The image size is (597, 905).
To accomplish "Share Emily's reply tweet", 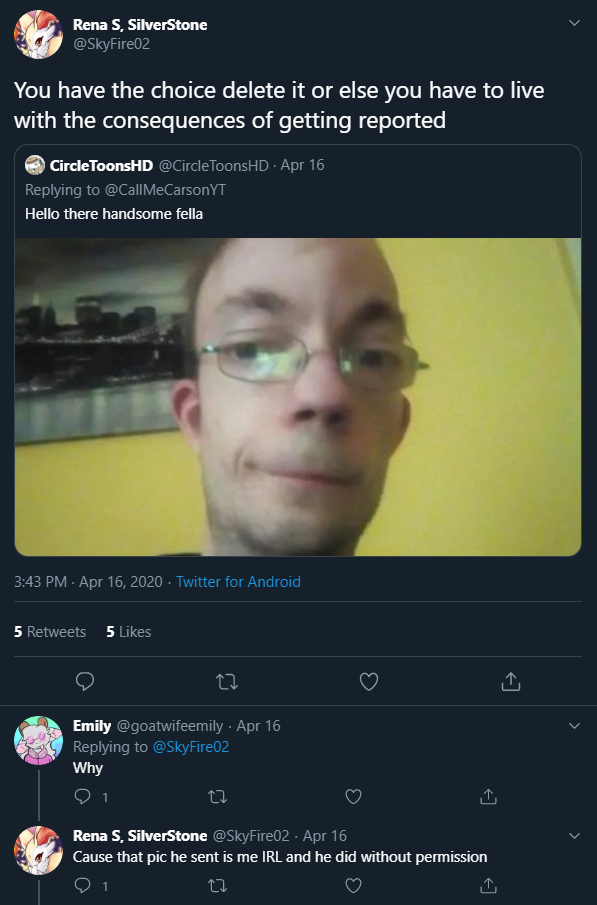I will [x=488, y=796].
